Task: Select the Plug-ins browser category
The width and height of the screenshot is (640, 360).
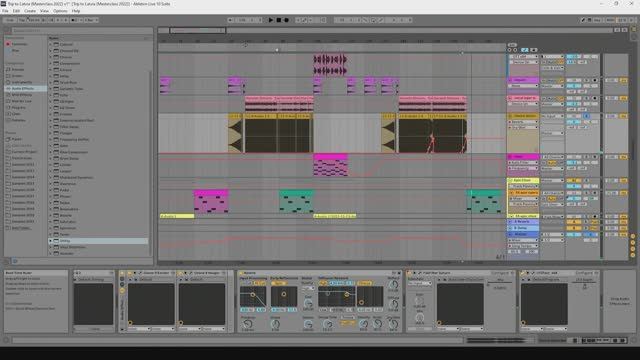Action: (18, 108)
